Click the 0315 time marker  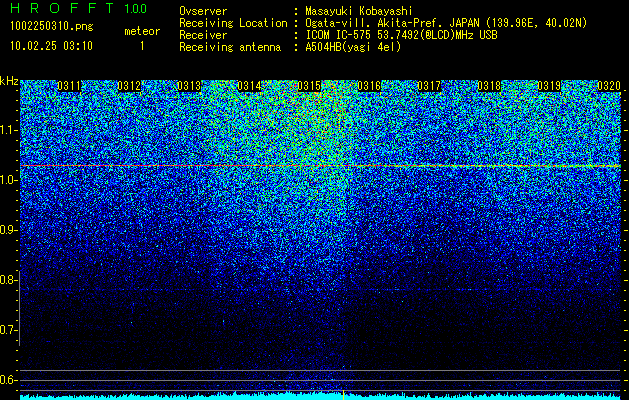(x=309, y=86)
